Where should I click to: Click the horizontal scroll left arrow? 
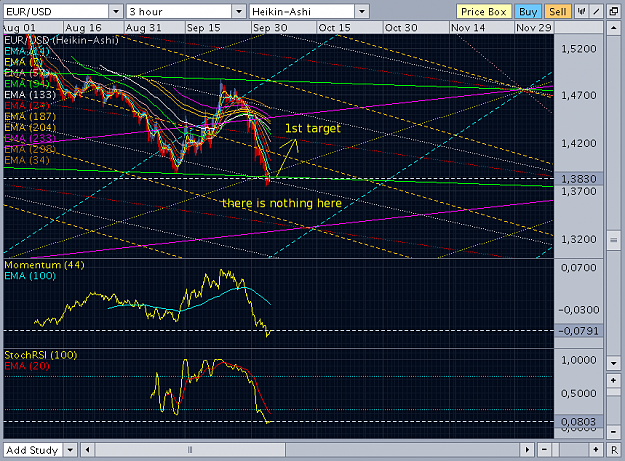(x=87, y=450)
